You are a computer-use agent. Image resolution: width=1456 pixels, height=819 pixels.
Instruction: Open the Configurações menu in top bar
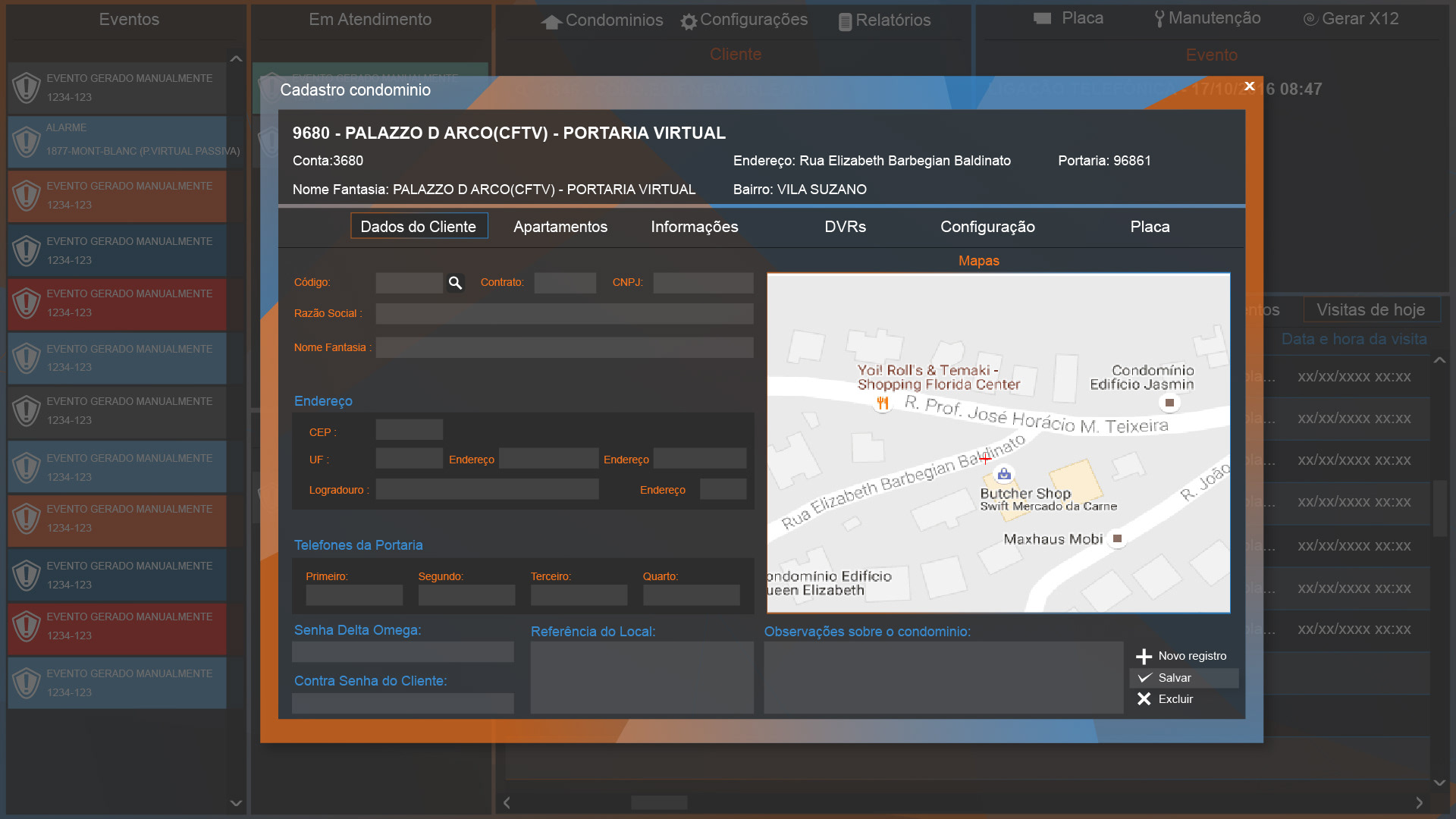point(744,20)
